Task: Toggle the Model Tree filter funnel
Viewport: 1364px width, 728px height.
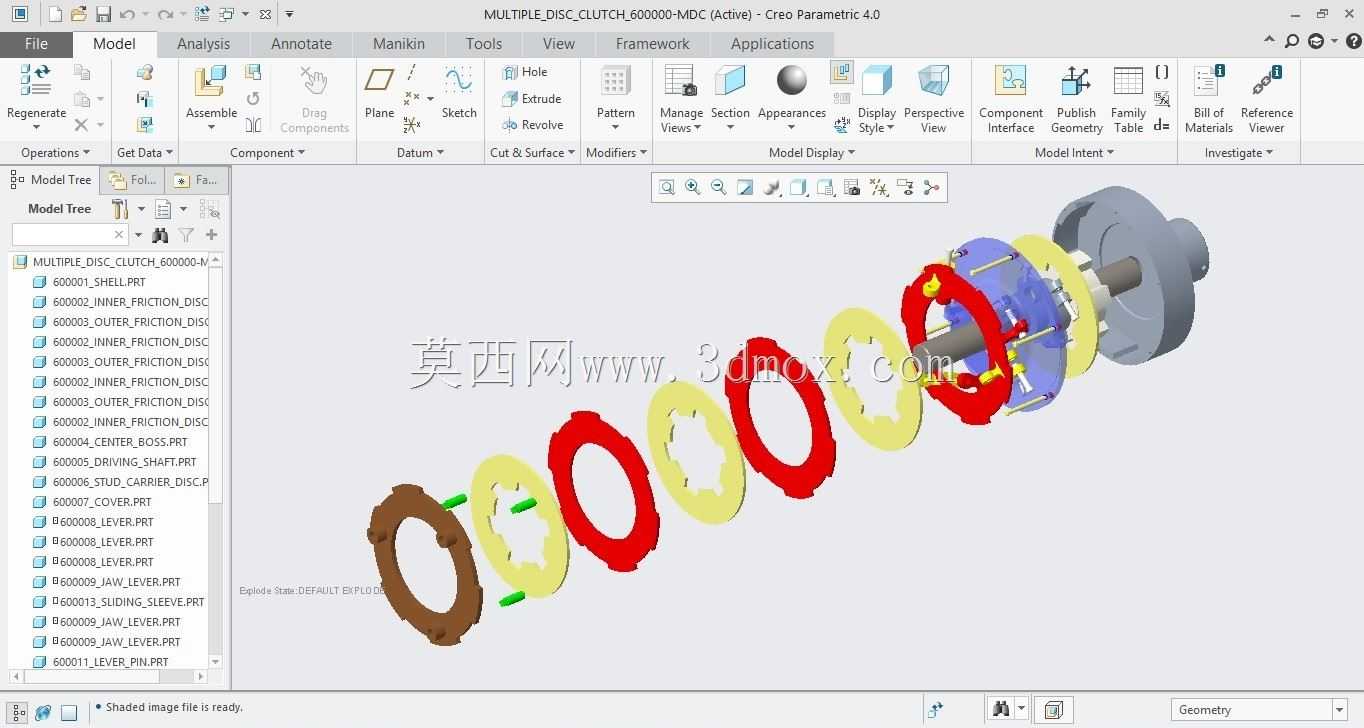Action: [186, 235]
